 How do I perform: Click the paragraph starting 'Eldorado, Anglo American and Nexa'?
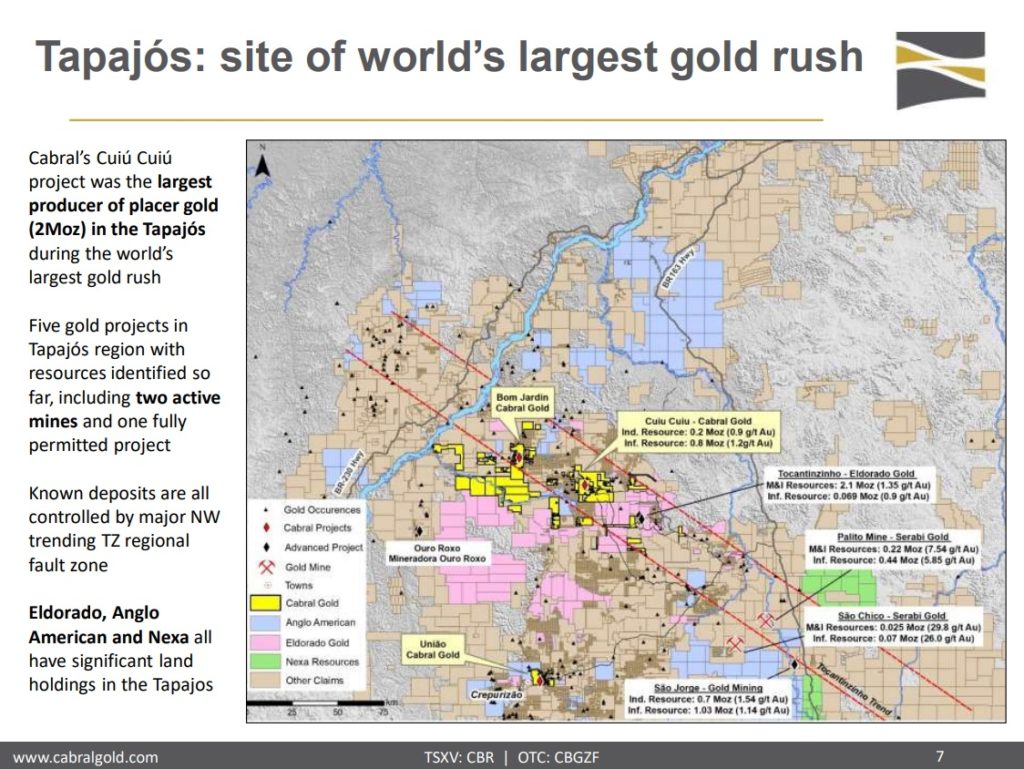(121, 648)
